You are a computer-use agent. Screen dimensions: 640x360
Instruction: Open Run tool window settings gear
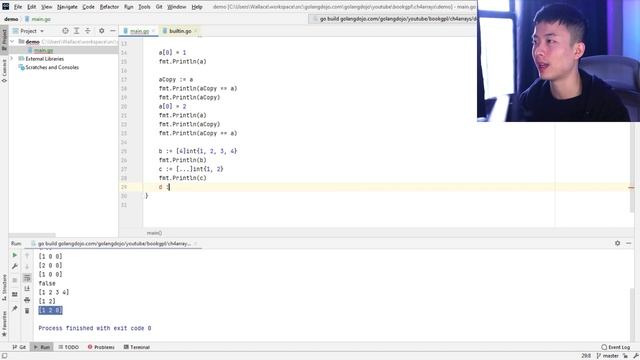618,243
